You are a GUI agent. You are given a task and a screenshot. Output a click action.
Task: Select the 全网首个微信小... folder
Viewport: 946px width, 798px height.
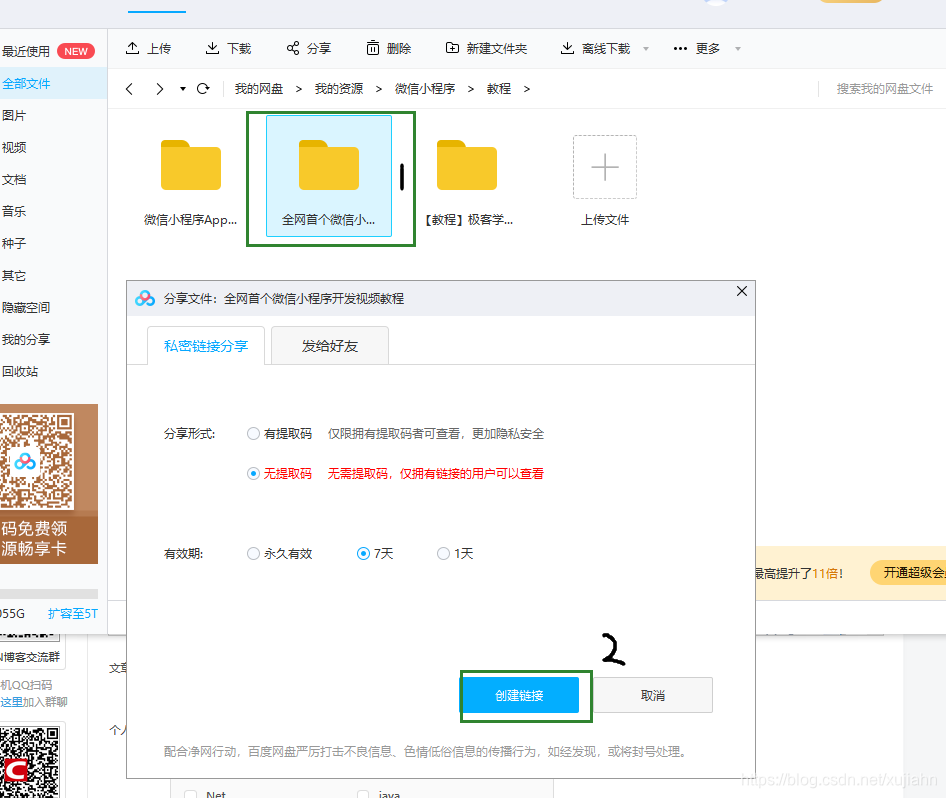point(329,176)
